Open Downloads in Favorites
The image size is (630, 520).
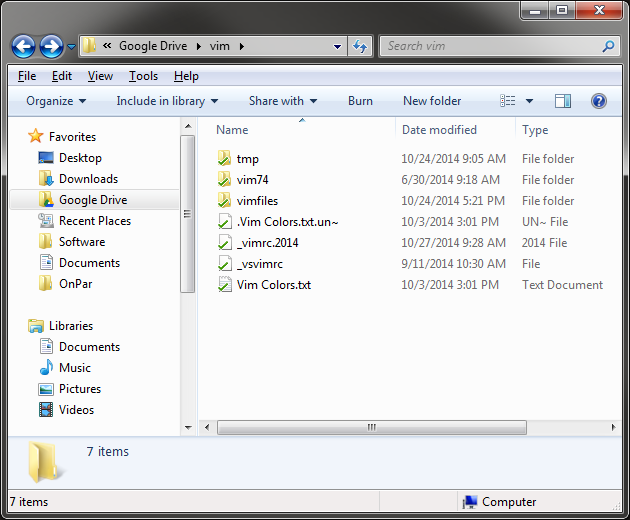pyautogui.click(x=88, y=179)
